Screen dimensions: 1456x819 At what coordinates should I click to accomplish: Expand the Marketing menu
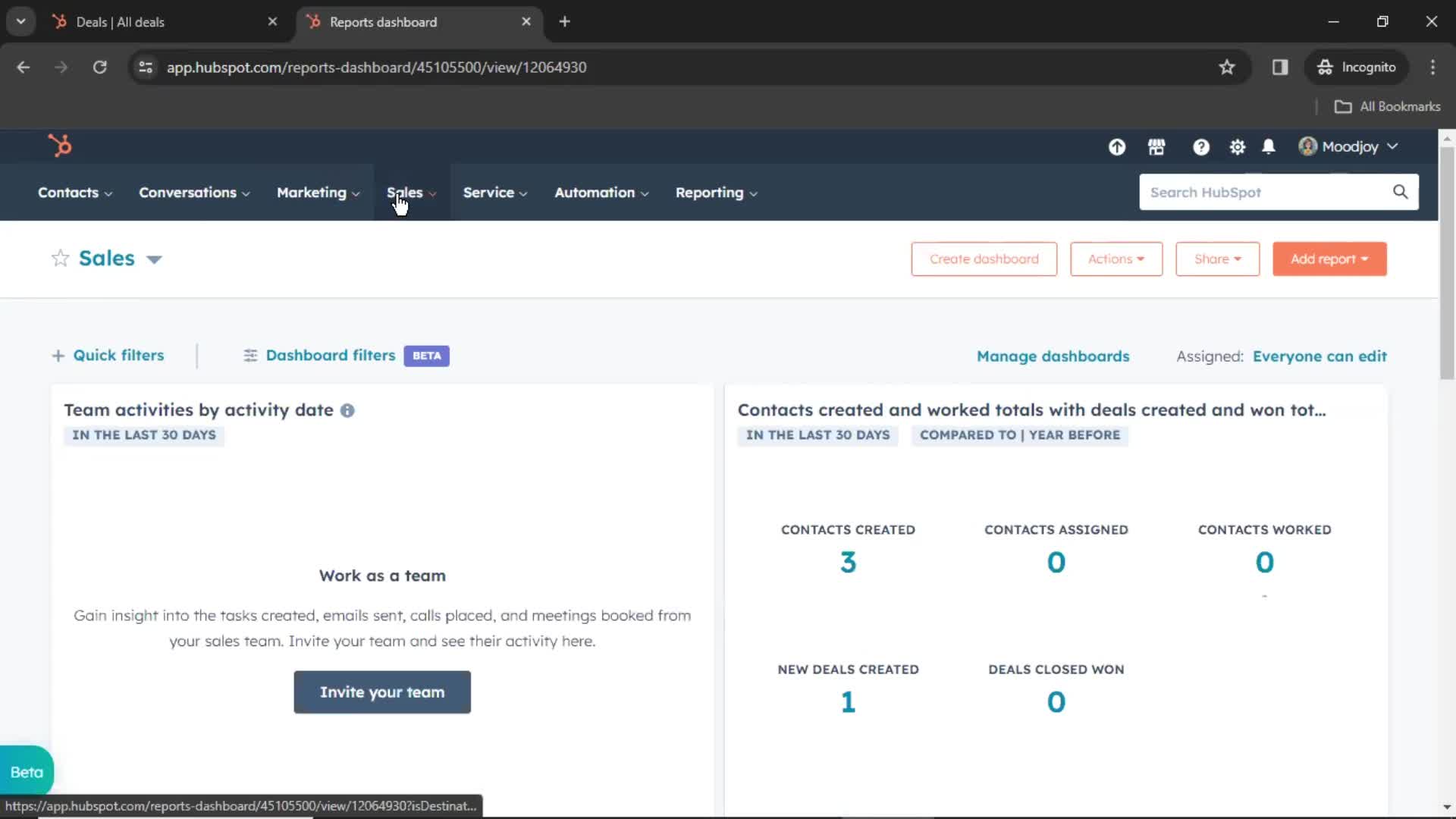tap(318, 193)
